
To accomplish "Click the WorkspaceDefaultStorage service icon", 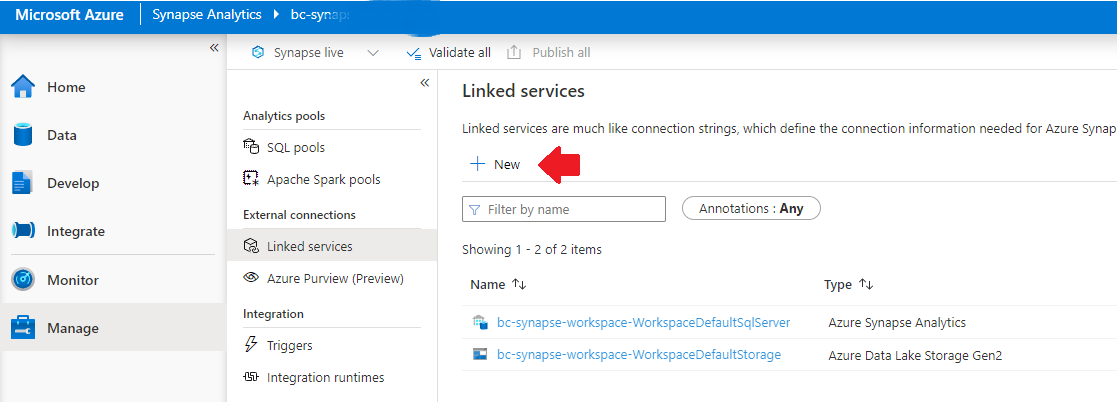I will [479, 354].
